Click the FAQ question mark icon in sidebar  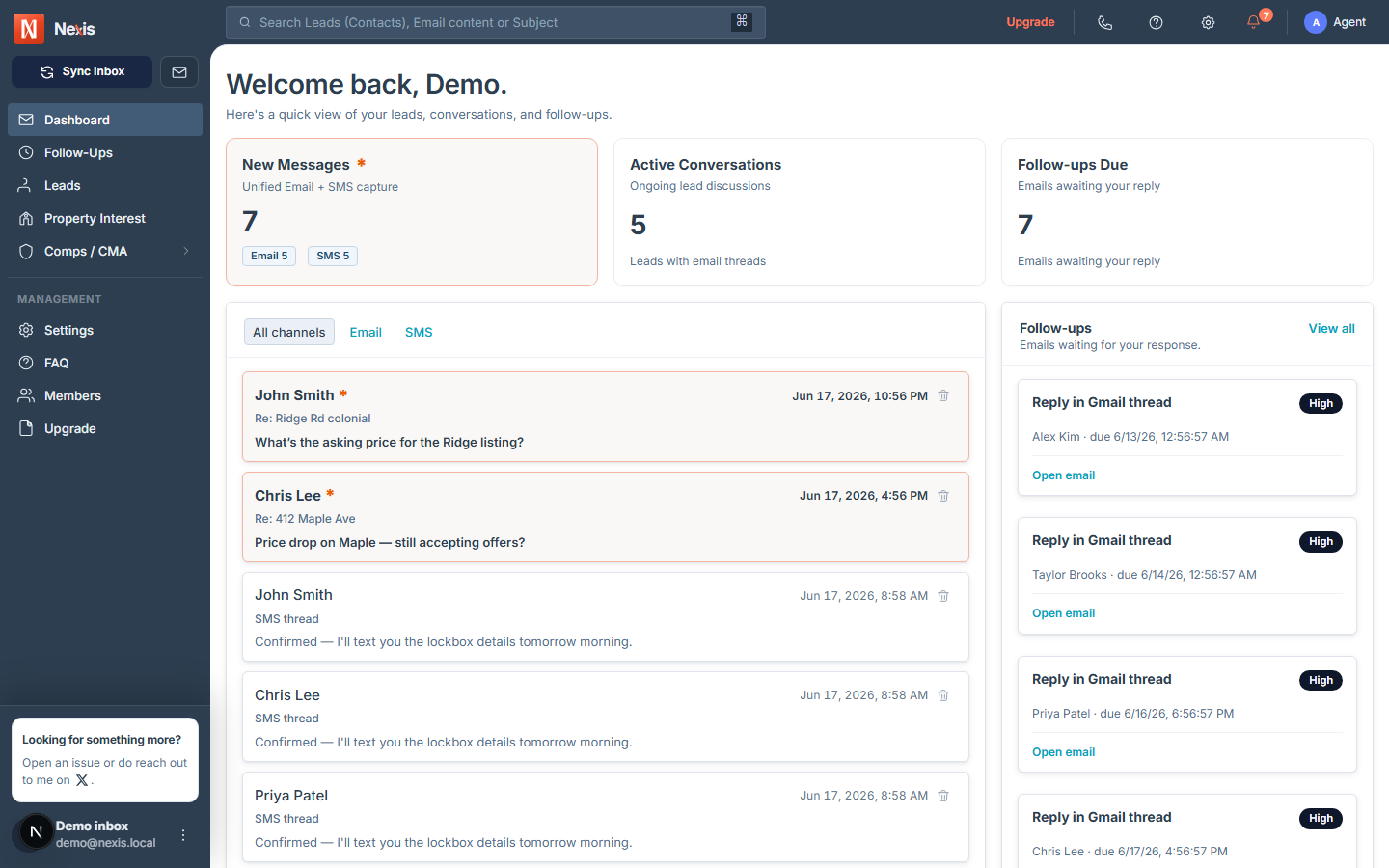coord(26,363)
